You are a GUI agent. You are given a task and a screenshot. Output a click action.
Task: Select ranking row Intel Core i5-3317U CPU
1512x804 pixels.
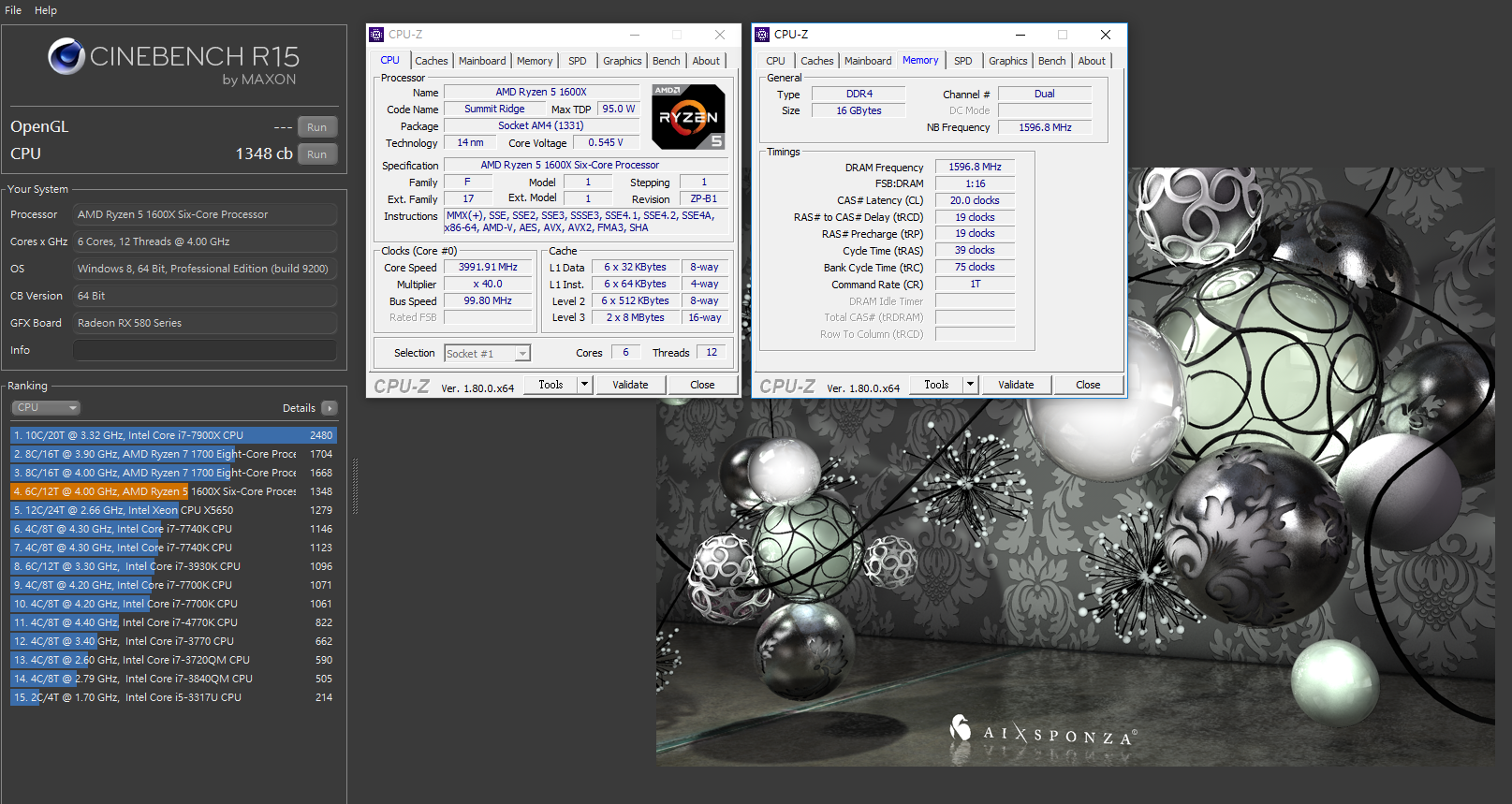[173, 697]
